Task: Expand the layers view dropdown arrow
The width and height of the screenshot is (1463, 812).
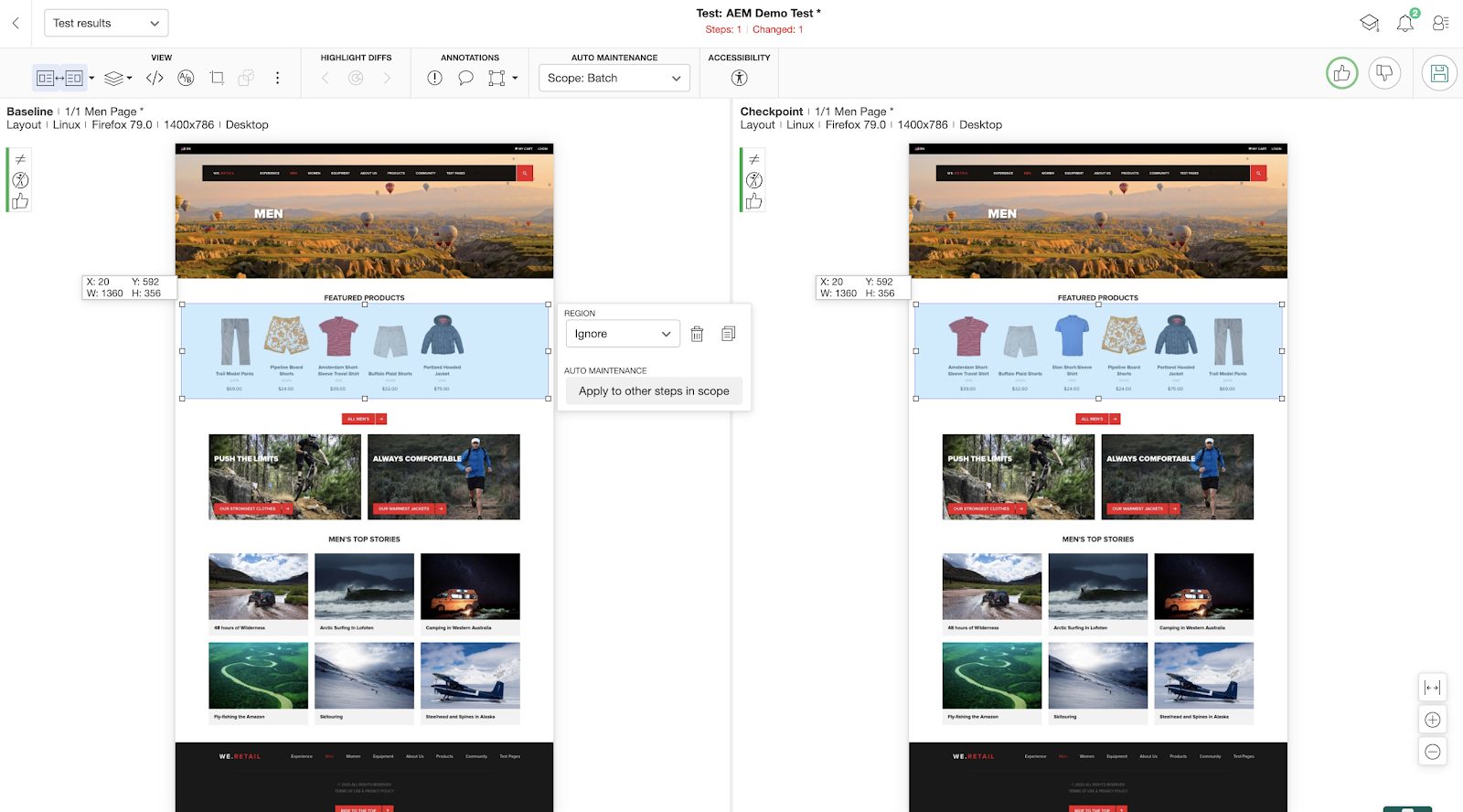Action: [x=129, y=79]
